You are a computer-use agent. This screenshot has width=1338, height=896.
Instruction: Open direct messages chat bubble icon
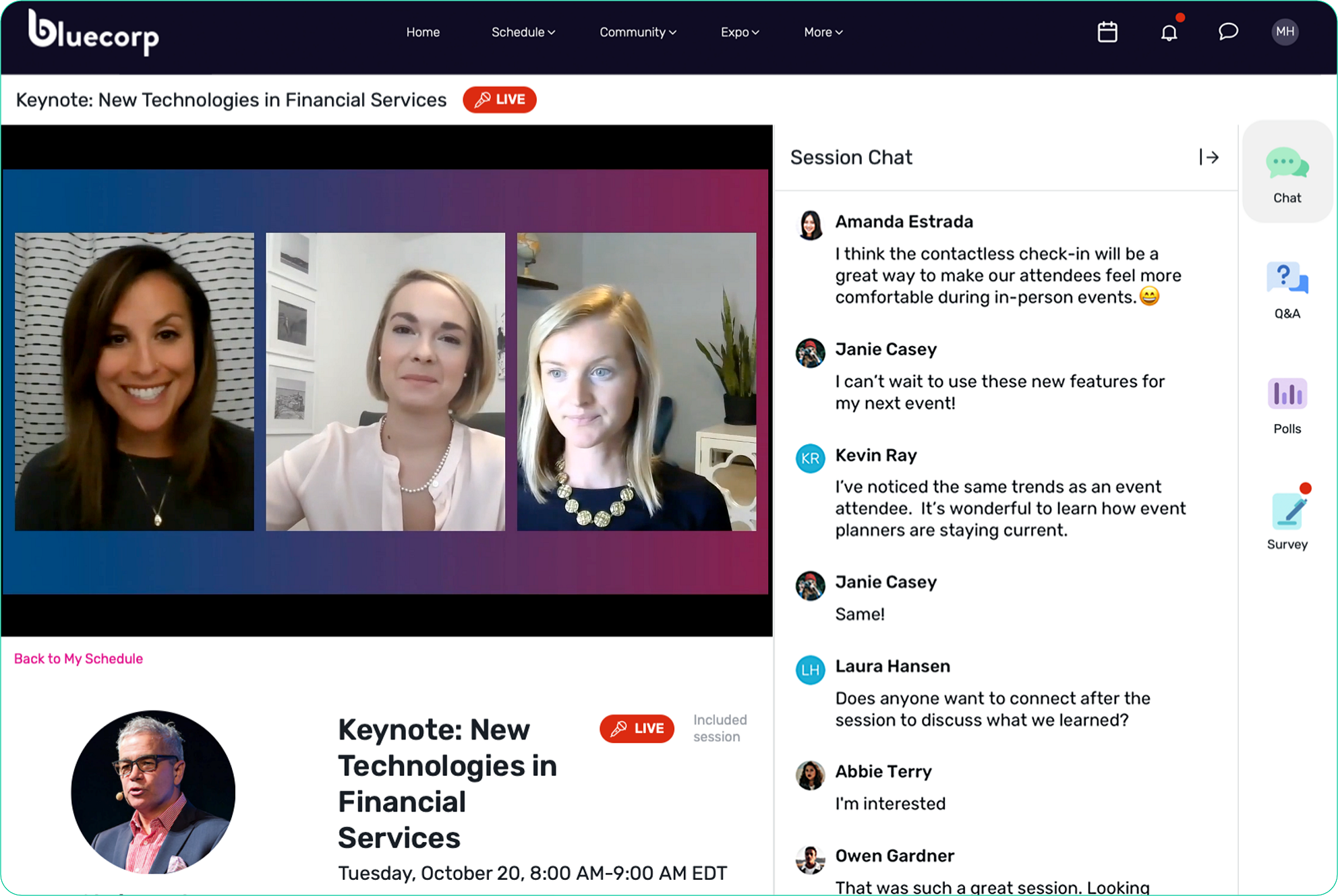(x=1227, y=32)
